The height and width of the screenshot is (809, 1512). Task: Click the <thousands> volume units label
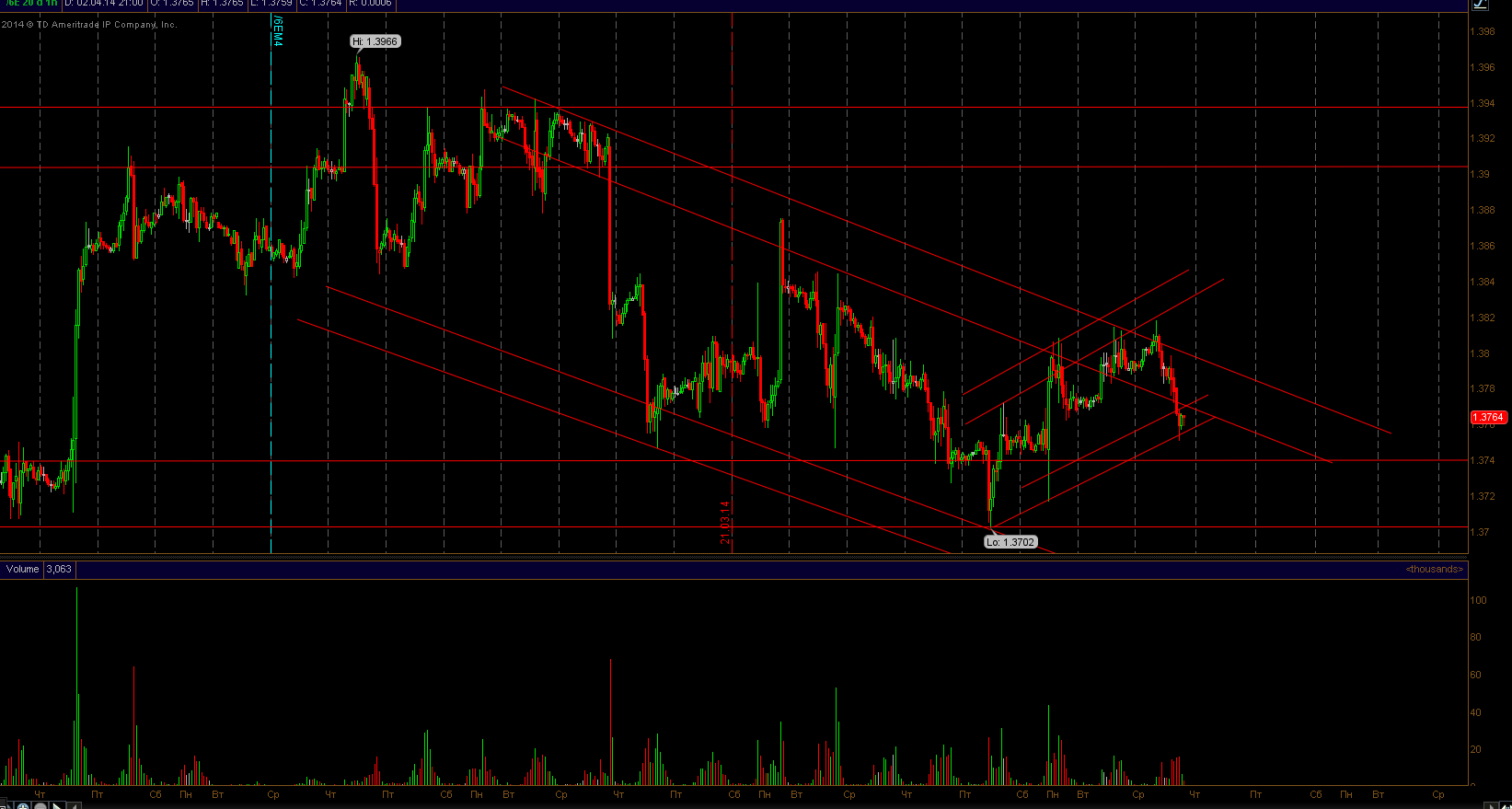[1434, 569]
